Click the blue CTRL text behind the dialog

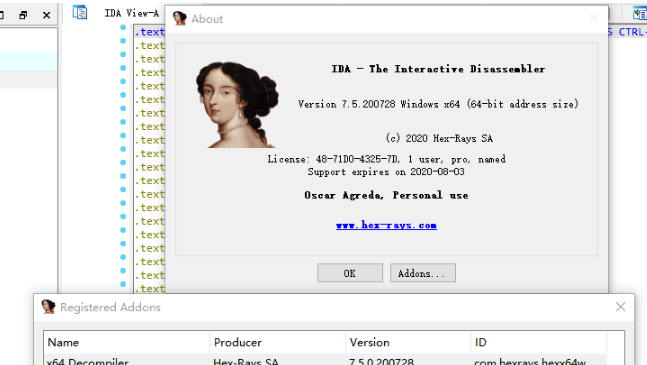tap(632, 32)
